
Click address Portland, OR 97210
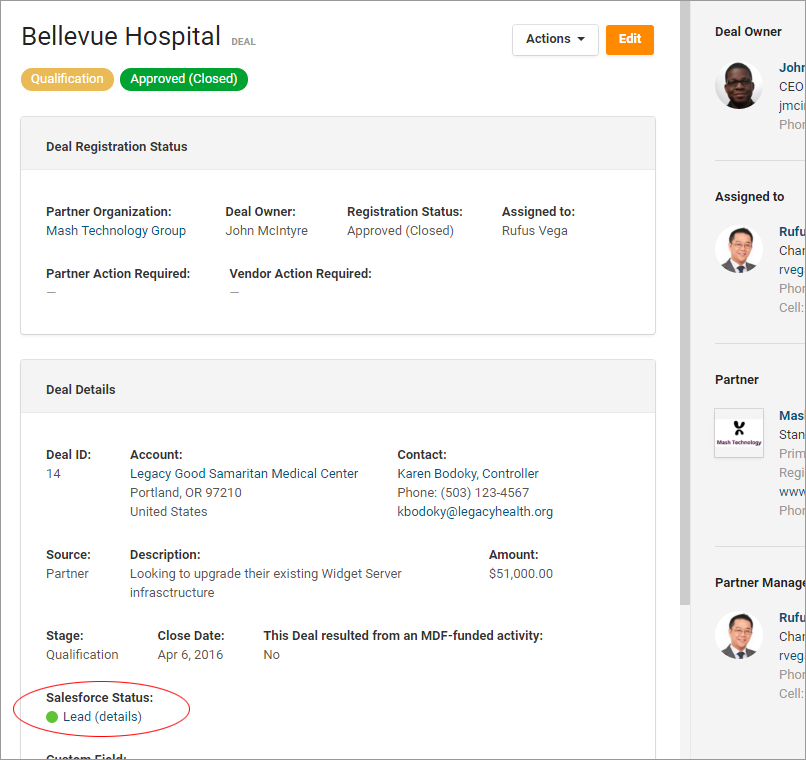[x=186, y=493]
